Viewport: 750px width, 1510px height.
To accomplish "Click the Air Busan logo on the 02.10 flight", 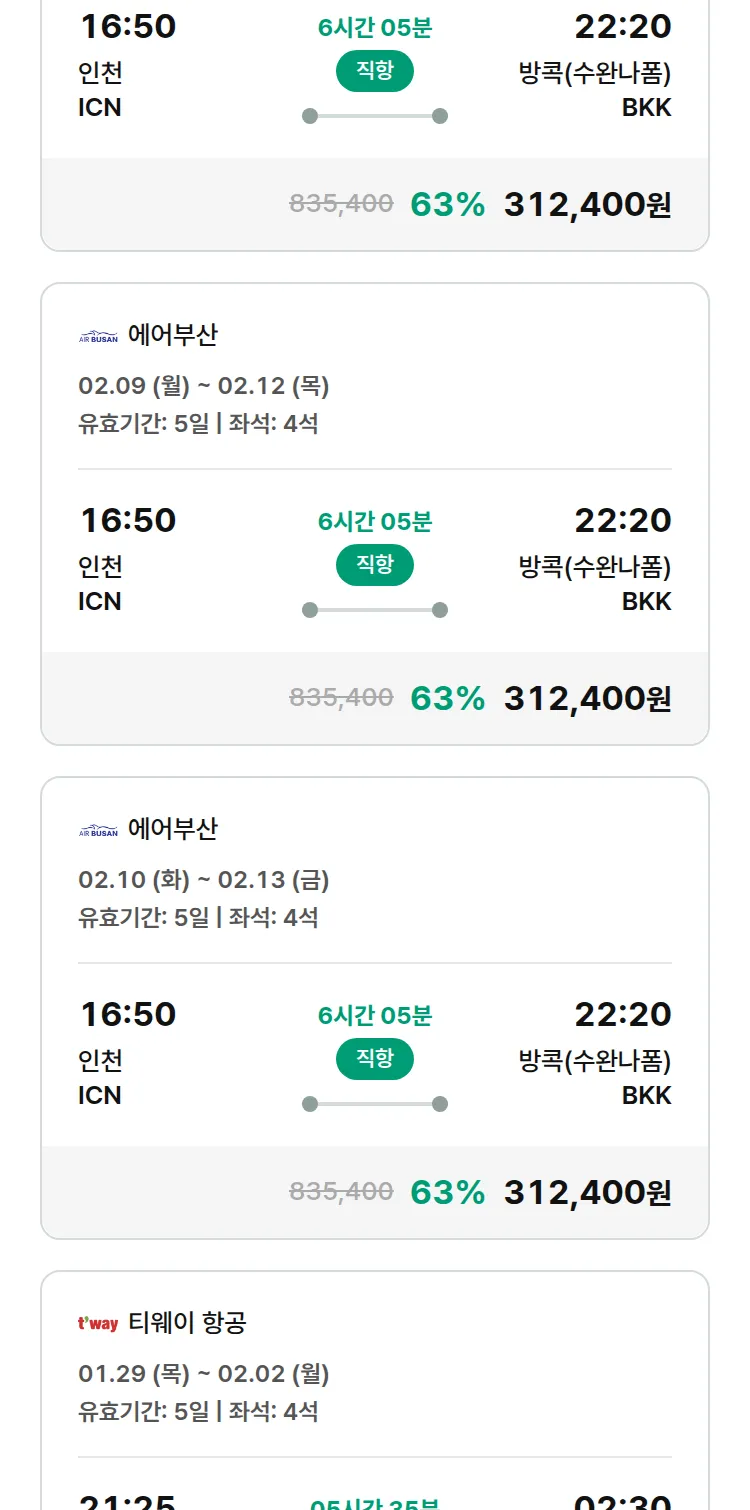I will click(x=98, y=830).
